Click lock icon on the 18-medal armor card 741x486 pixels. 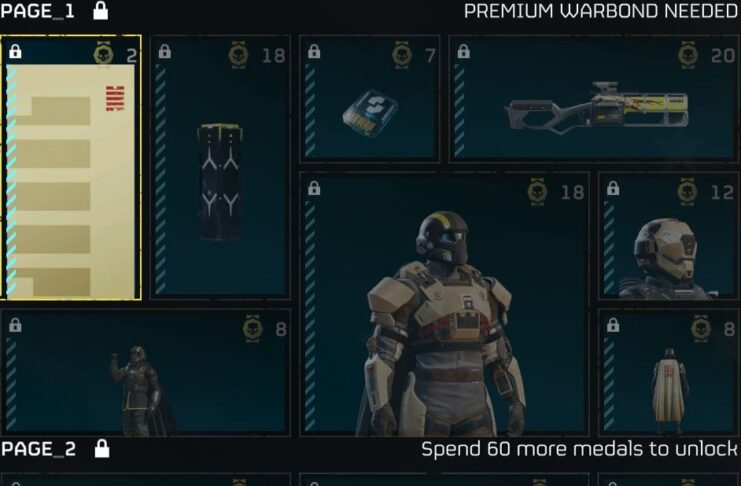314,188
